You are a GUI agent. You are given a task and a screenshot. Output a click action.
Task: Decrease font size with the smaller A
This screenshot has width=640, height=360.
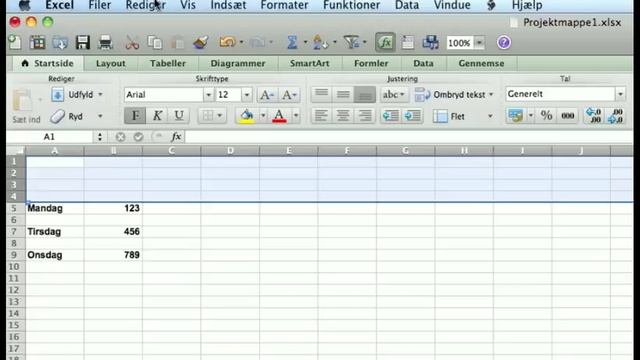[289, 95]
